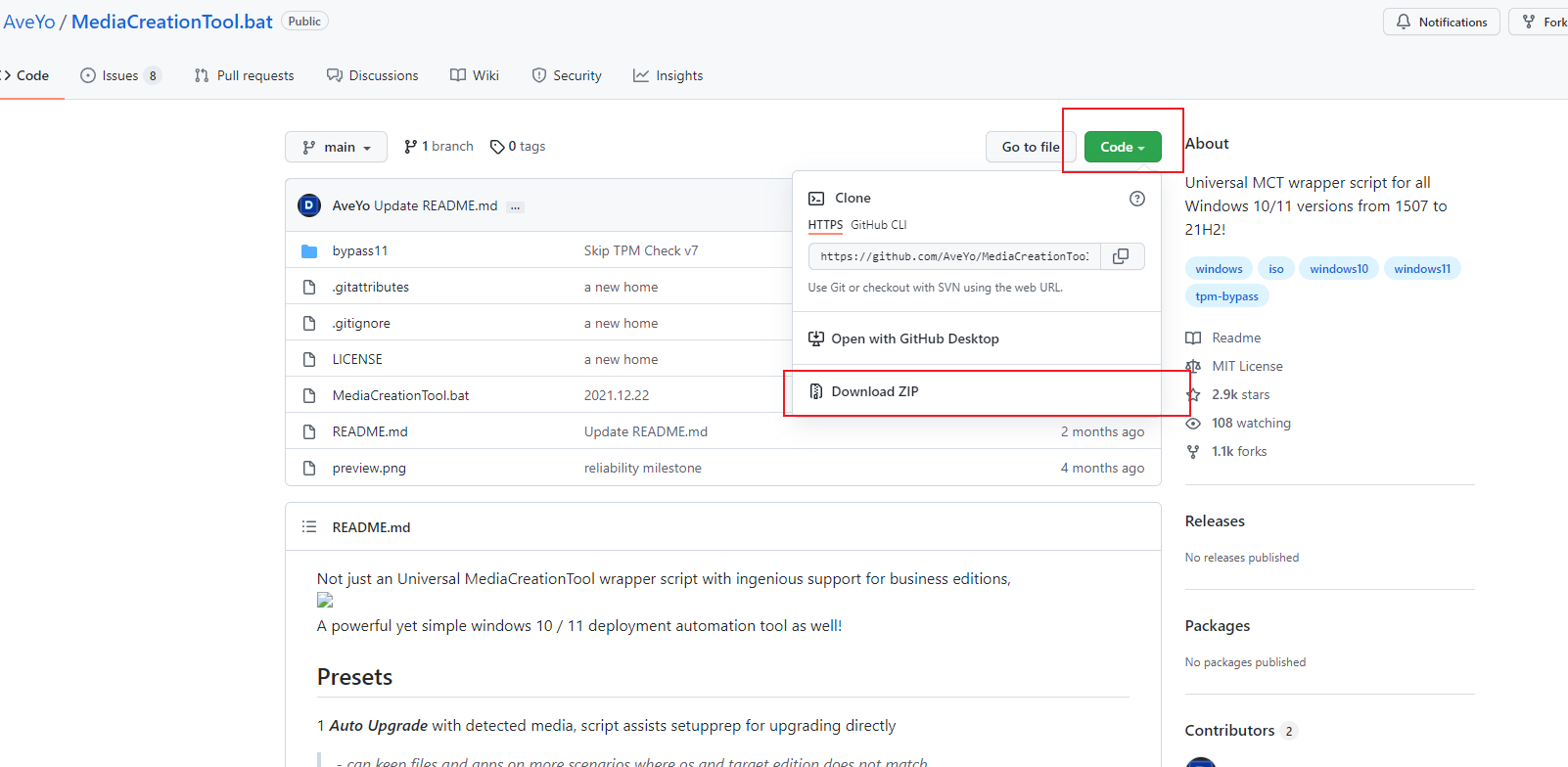Open the preview.png file
Image resolution: width=1568 pixels, height=767 pixels.
(369, 469)
